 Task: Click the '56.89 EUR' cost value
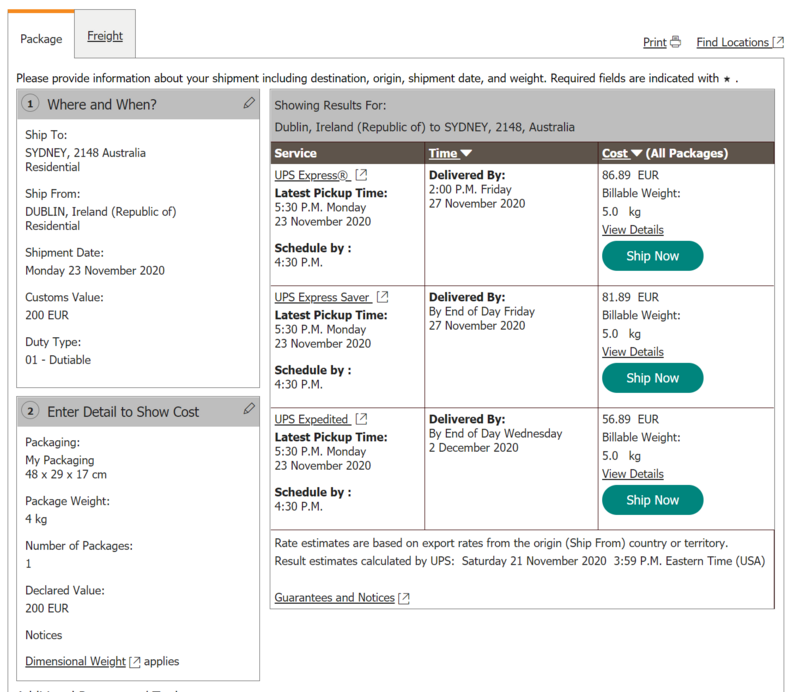(631, 419)
